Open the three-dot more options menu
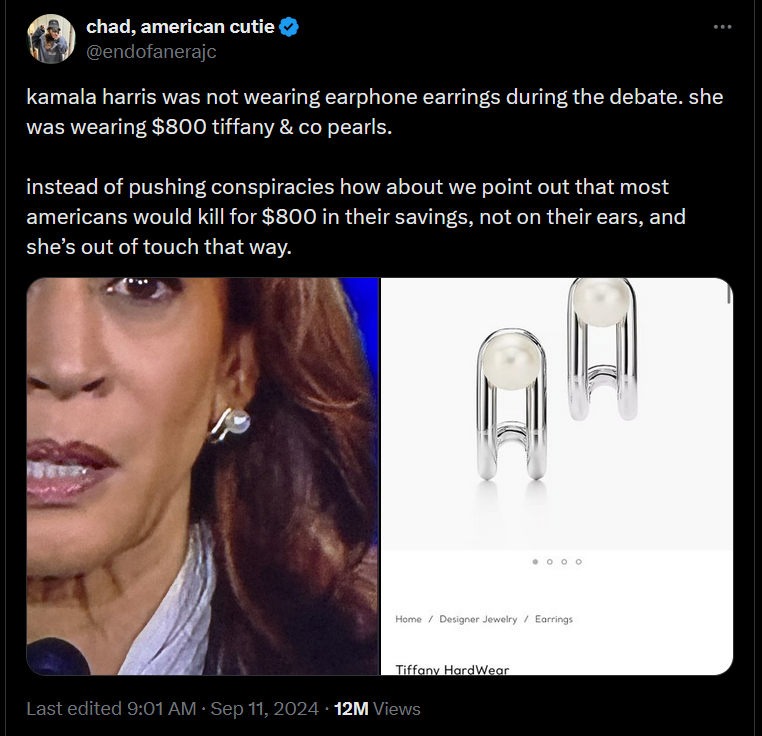 (x=722, y=27)
